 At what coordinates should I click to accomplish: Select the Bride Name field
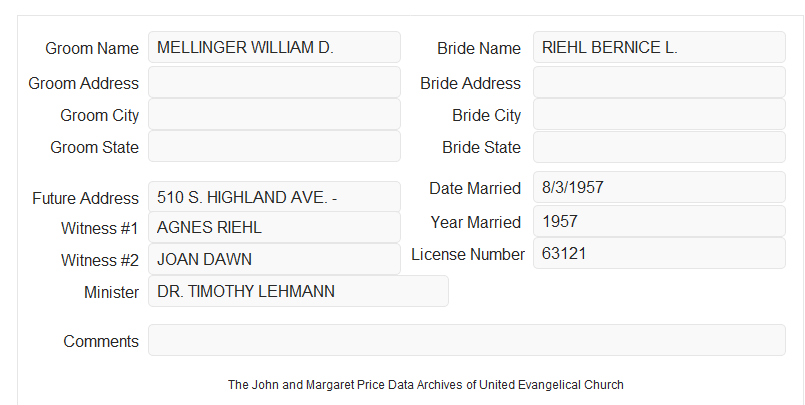tap(659, 47)
